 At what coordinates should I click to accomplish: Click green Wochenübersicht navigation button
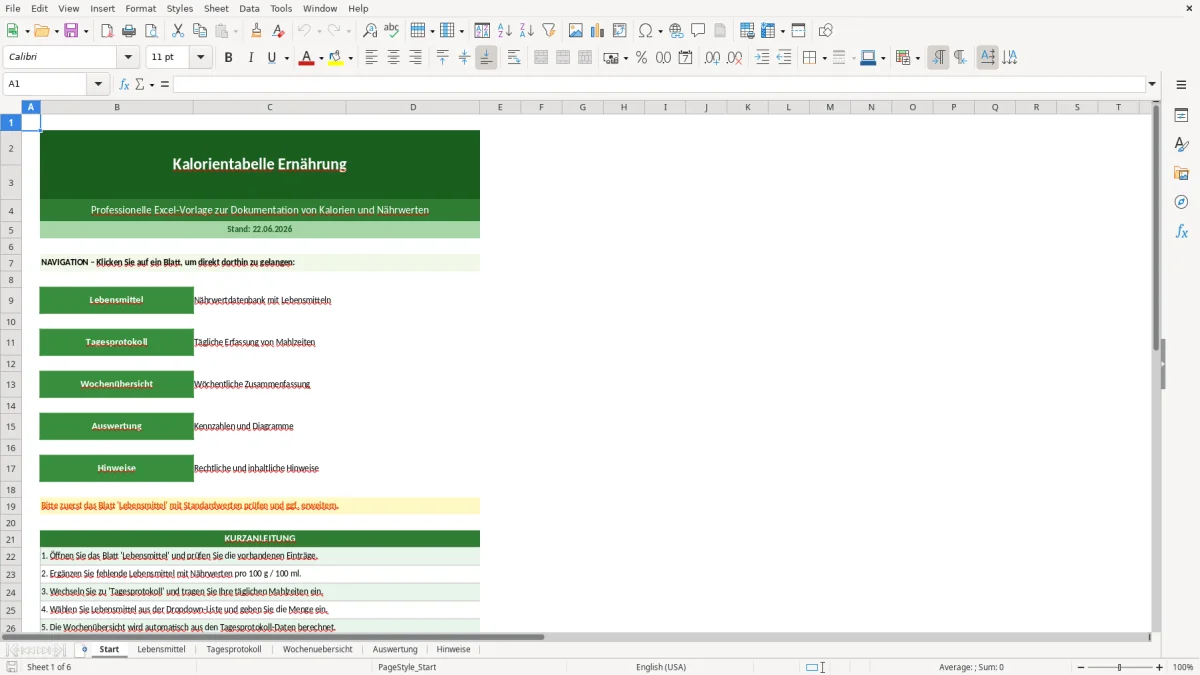[x=117, y=384]
